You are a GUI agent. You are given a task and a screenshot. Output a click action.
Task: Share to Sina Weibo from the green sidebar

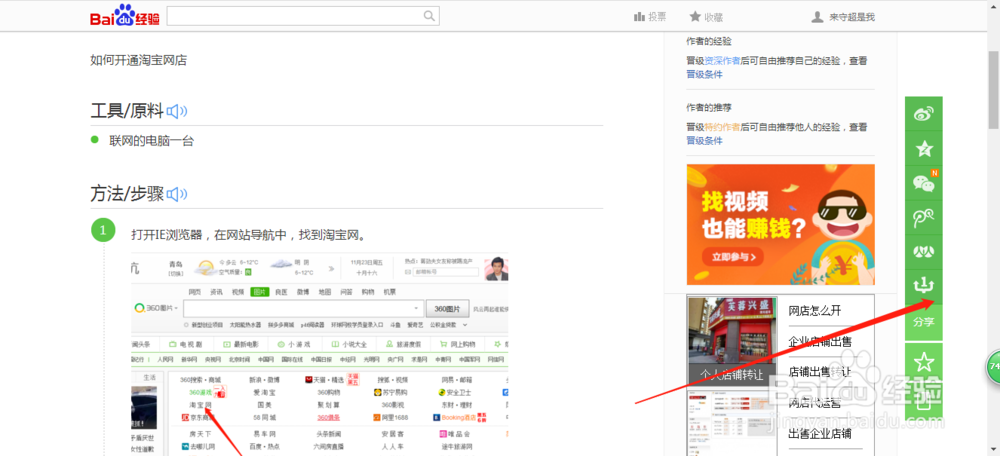(x=923, y=114)
